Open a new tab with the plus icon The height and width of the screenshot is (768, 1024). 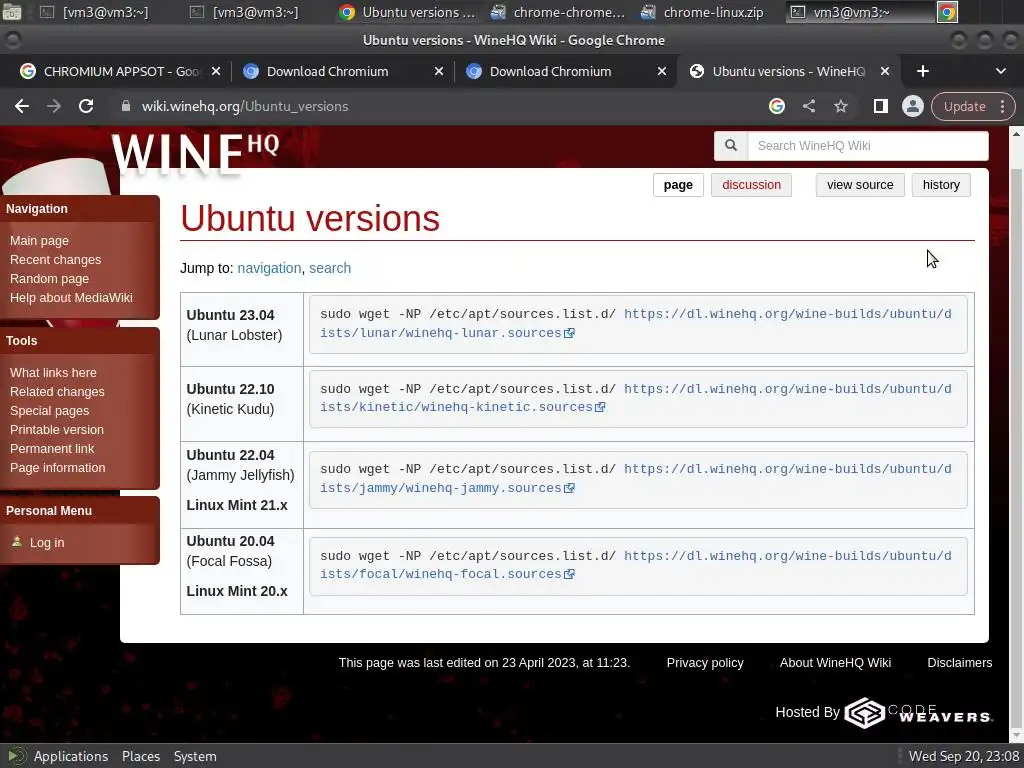(x=922, y=71)
